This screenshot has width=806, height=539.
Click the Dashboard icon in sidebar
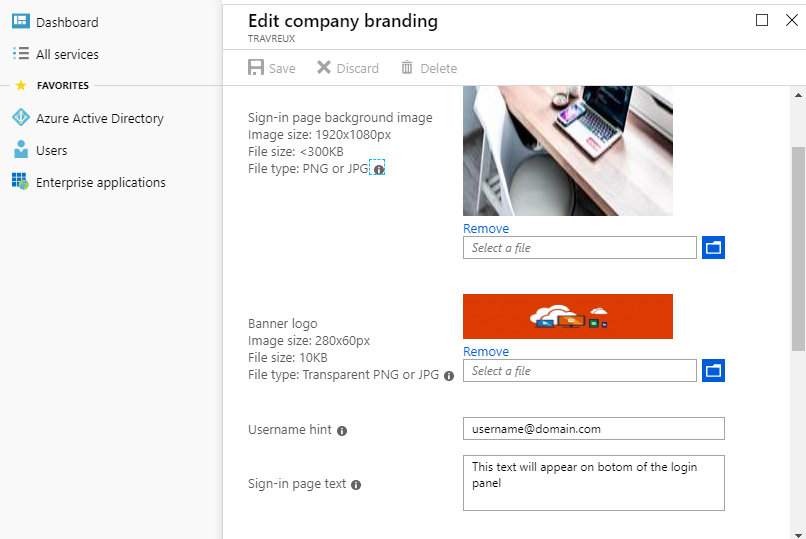pos(20,22)
